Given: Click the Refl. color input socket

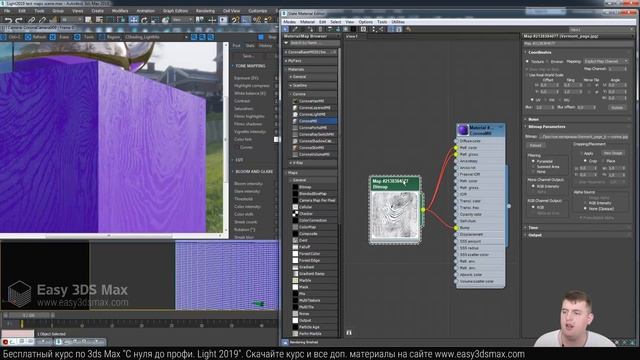Looking at the screenshot, I should click(456, 148).
